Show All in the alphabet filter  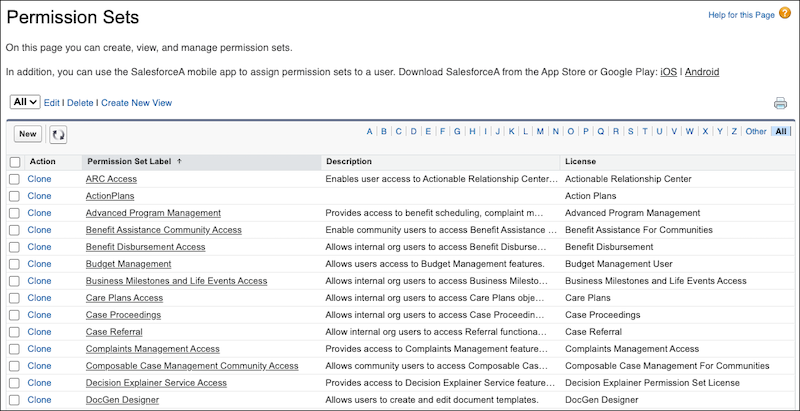[781, 132]
